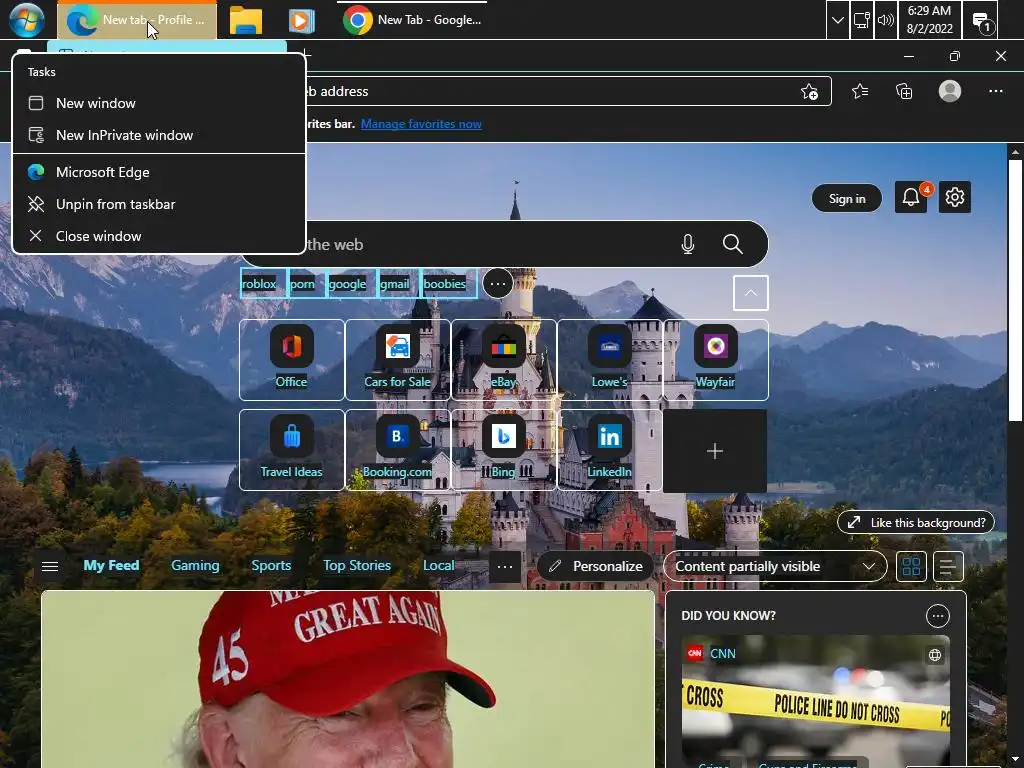The height and width of the screenshot is (768, 1024).
Task: Open the eBay quick link tile
Action: [x=504, y=360]
